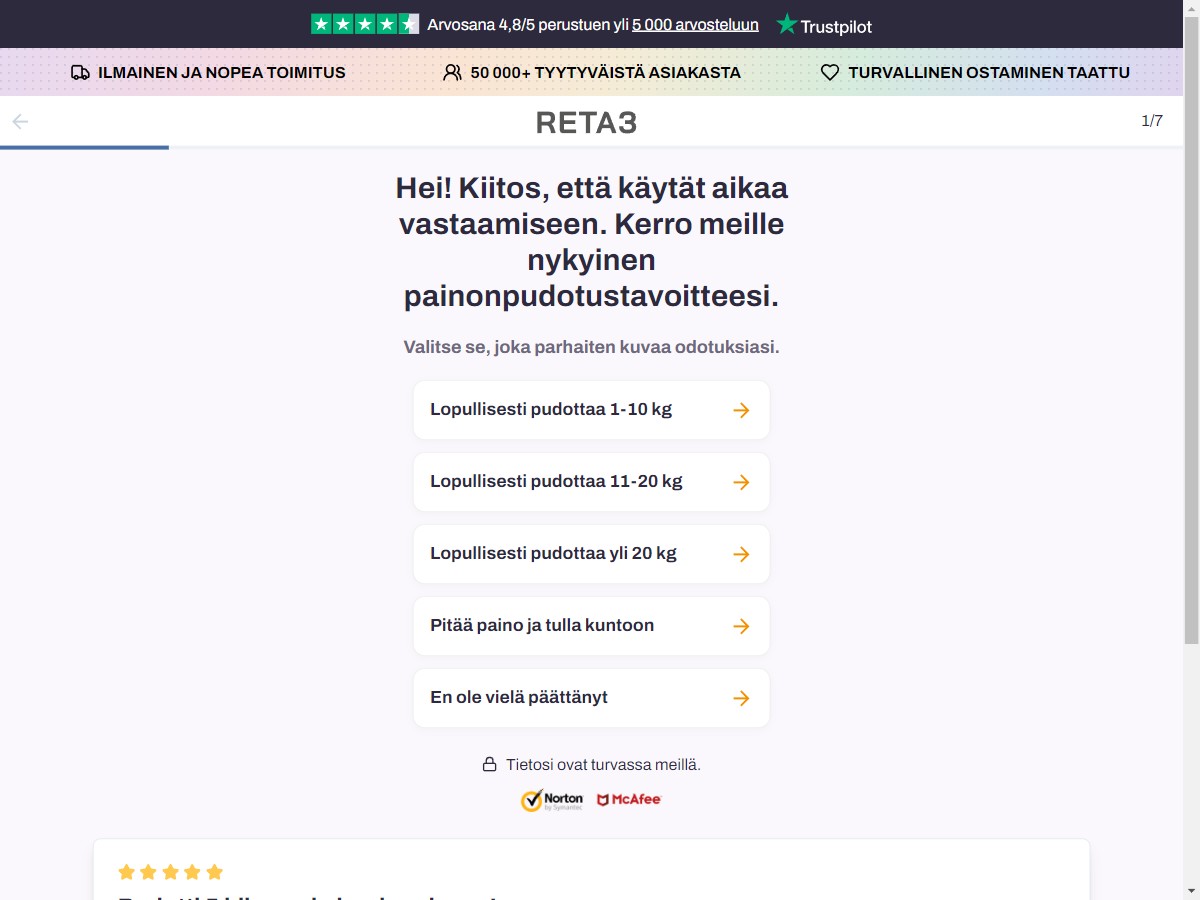The height and width of the screenshot is (900, 1200).
Task: Click the satisfied customers people icon
Action: [x=453, y=73]
